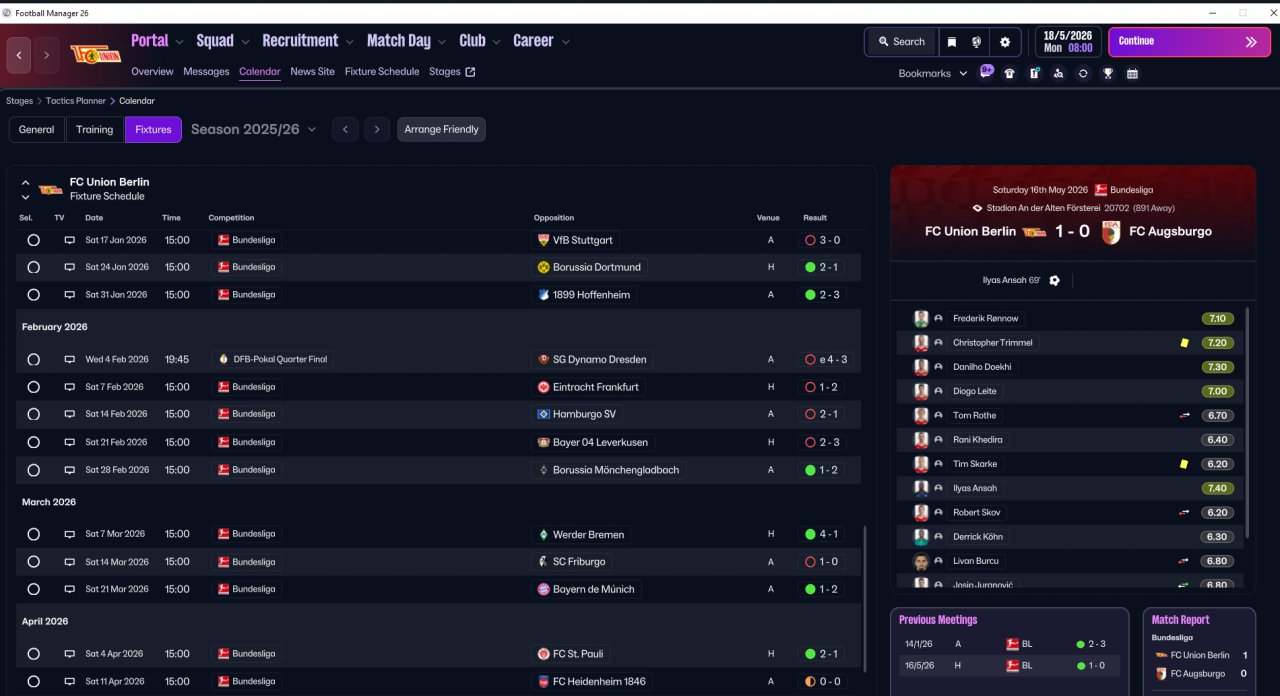The width and height of the screenshot is (1280, 696).
Task: Open the tactics board bookmark icon
Action: (x=1034, y=73)
